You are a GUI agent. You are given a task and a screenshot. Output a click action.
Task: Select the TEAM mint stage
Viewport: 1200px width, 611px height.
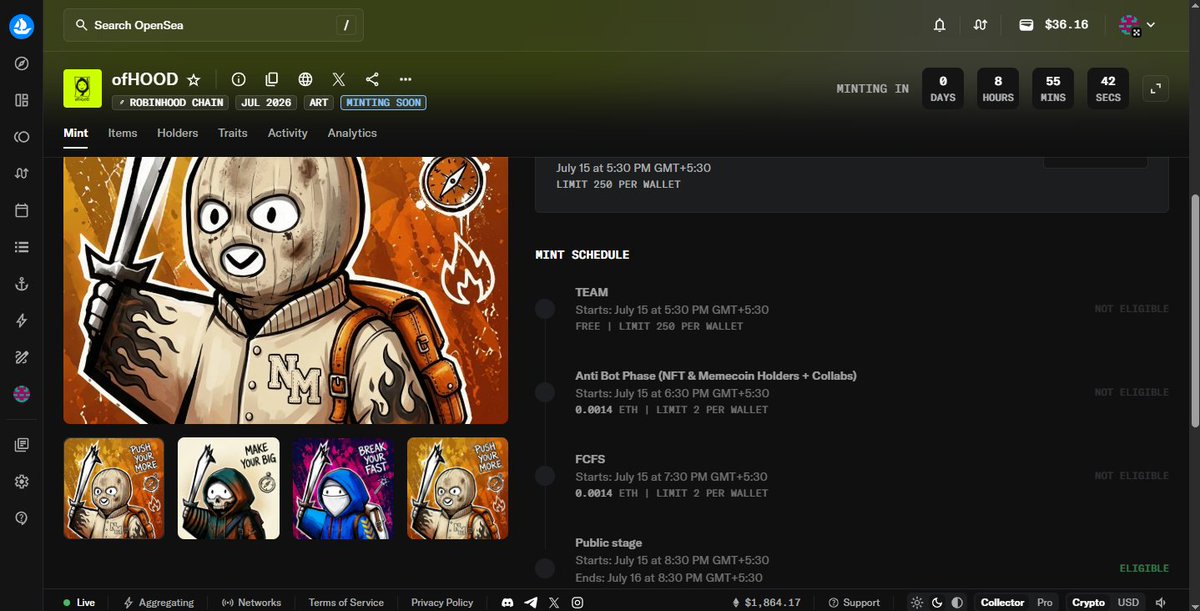[852, 309]
